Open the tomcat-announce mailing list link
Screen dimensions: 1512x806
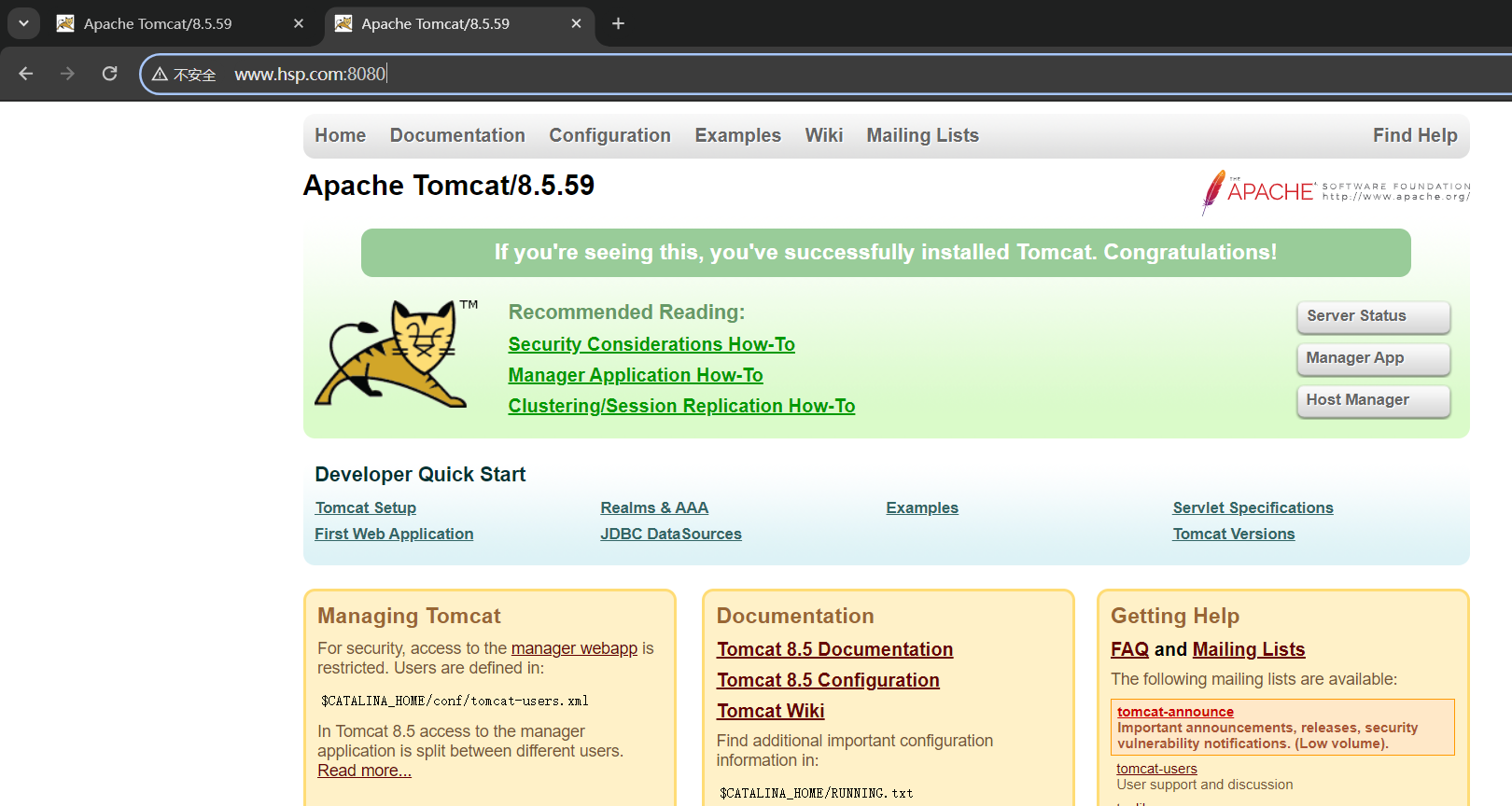(1175, 712)
